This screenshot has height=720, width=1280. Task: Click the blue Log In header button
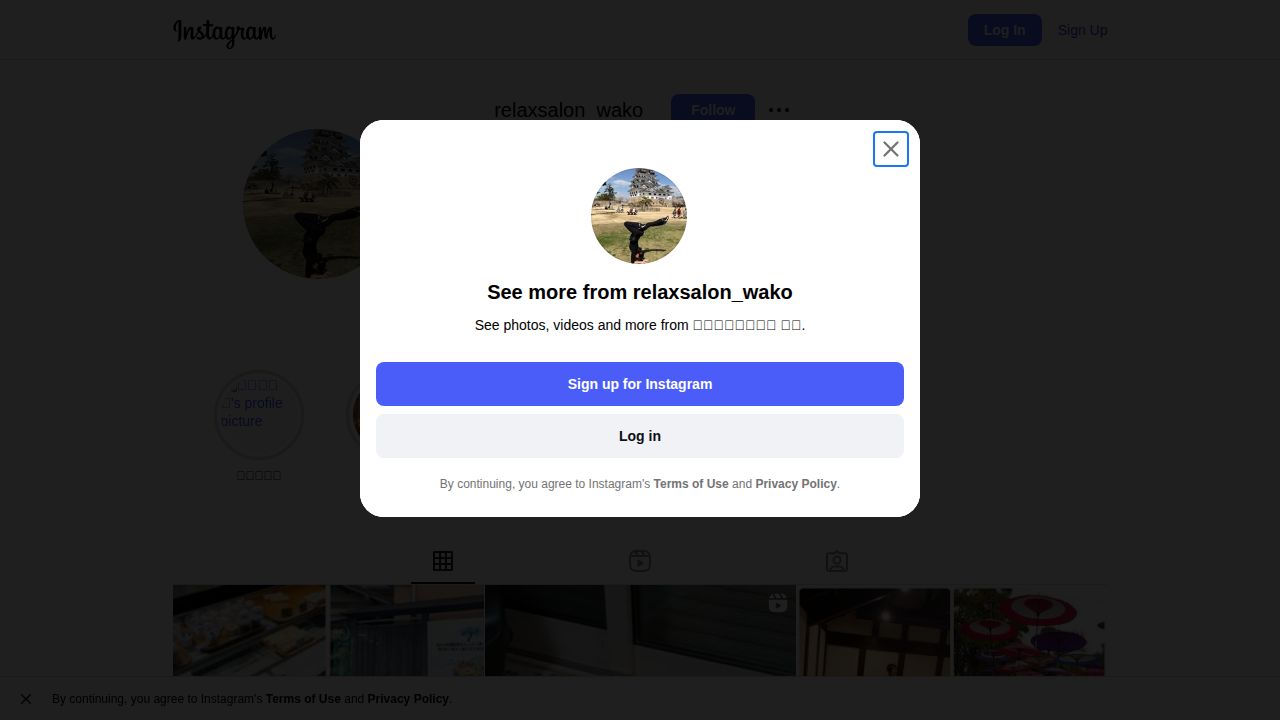point(1005,30)
